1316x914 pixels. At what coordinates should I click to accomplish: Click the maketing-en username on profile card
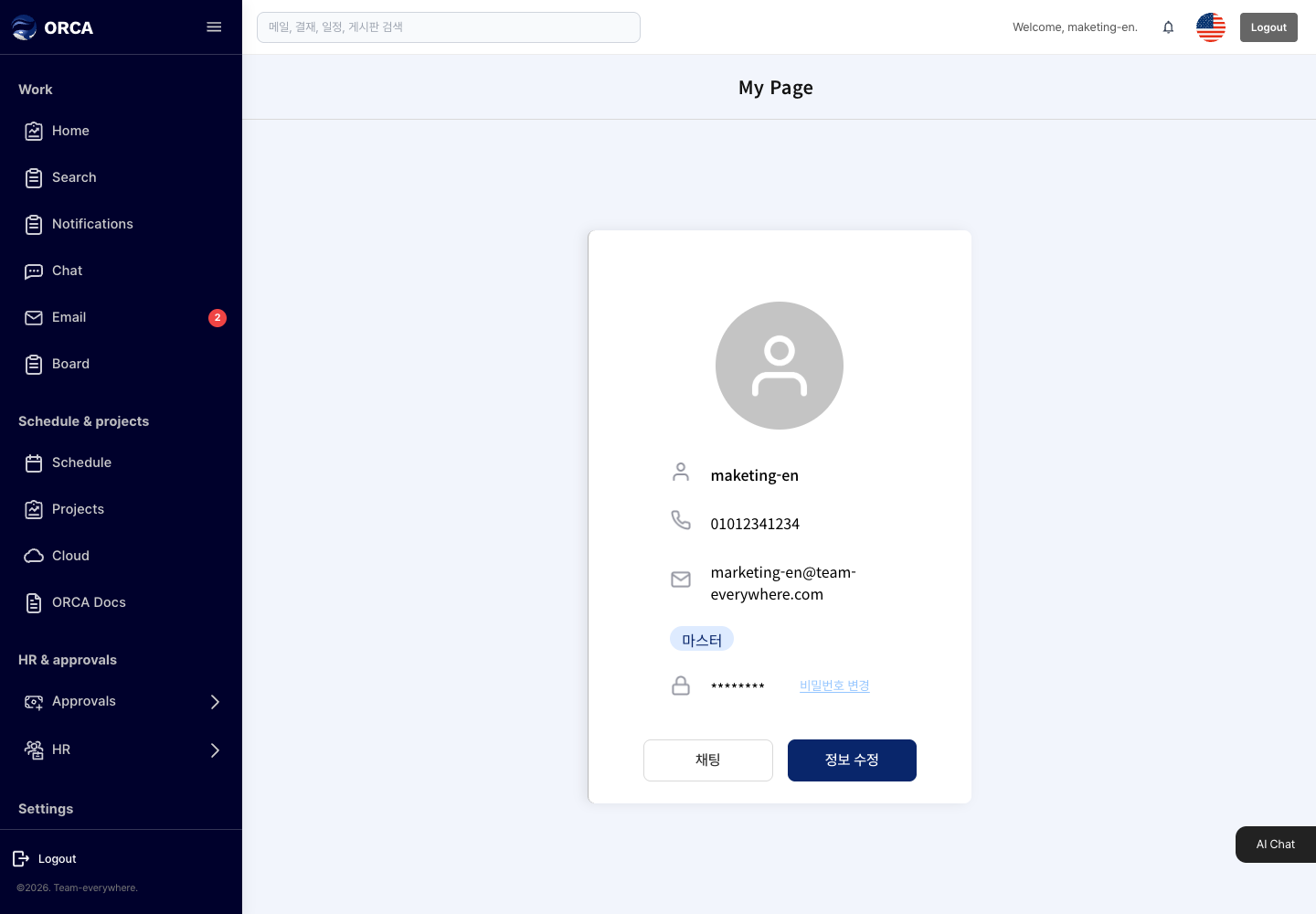coord(755,475)
